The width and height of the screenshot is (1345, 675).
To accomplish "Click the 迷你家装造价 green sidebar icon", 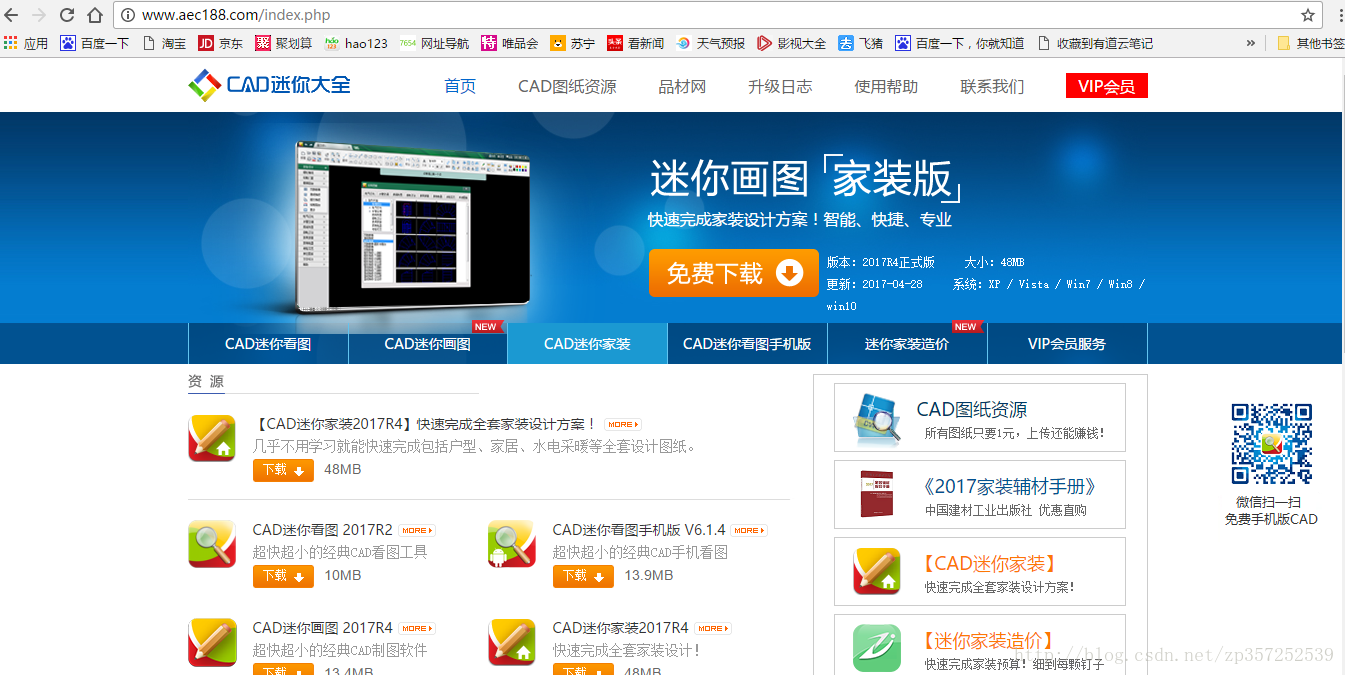I will point(877,648).
